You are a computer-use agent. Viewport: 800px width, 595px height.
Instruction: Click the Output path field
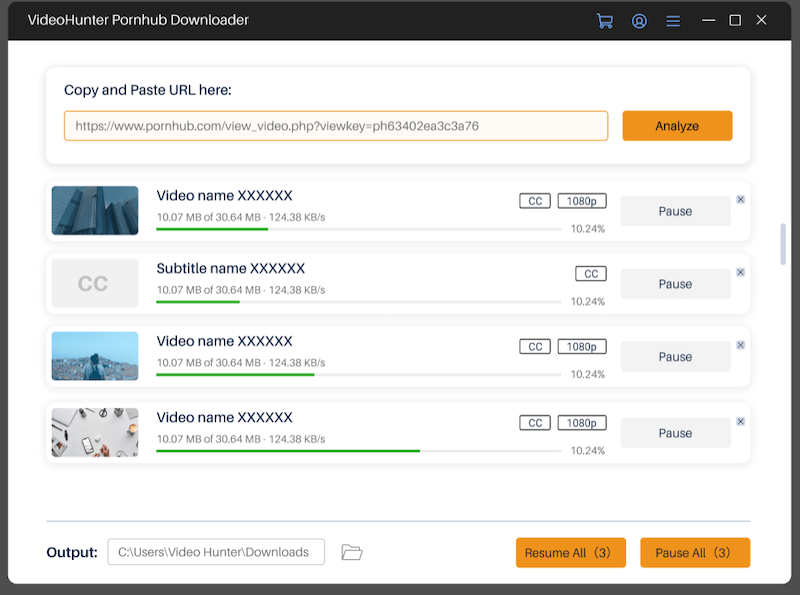pos(216,552)
